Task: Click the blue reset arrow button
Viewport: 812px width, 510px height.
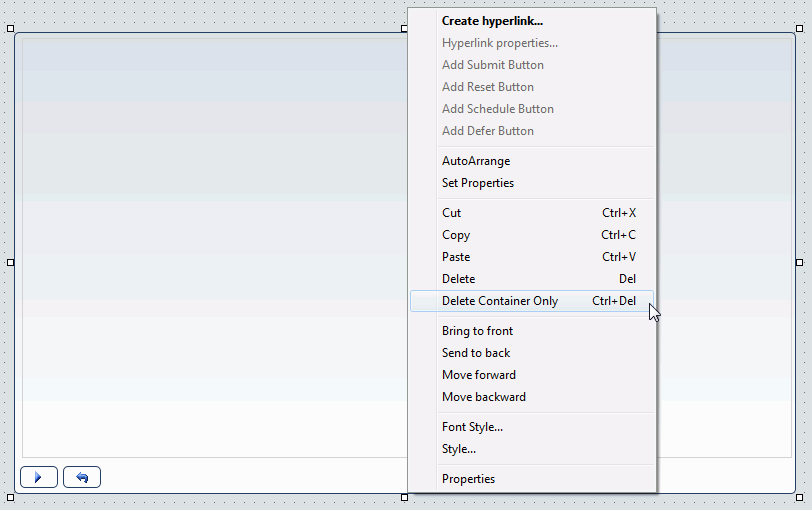Action: 82,477
